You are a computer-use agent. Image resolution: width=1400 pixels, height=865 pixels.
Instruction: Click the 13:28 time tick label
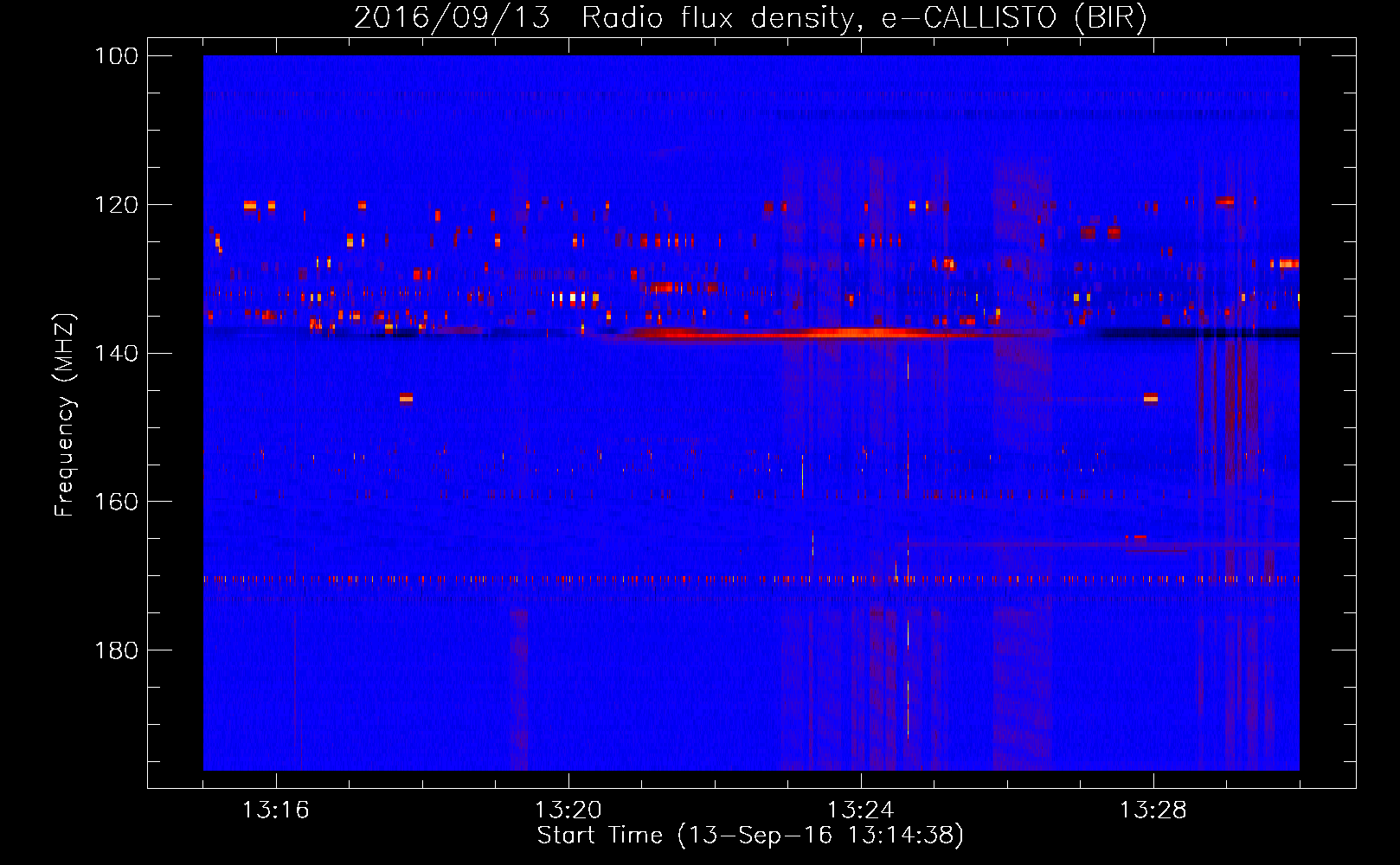point(1153,811)
